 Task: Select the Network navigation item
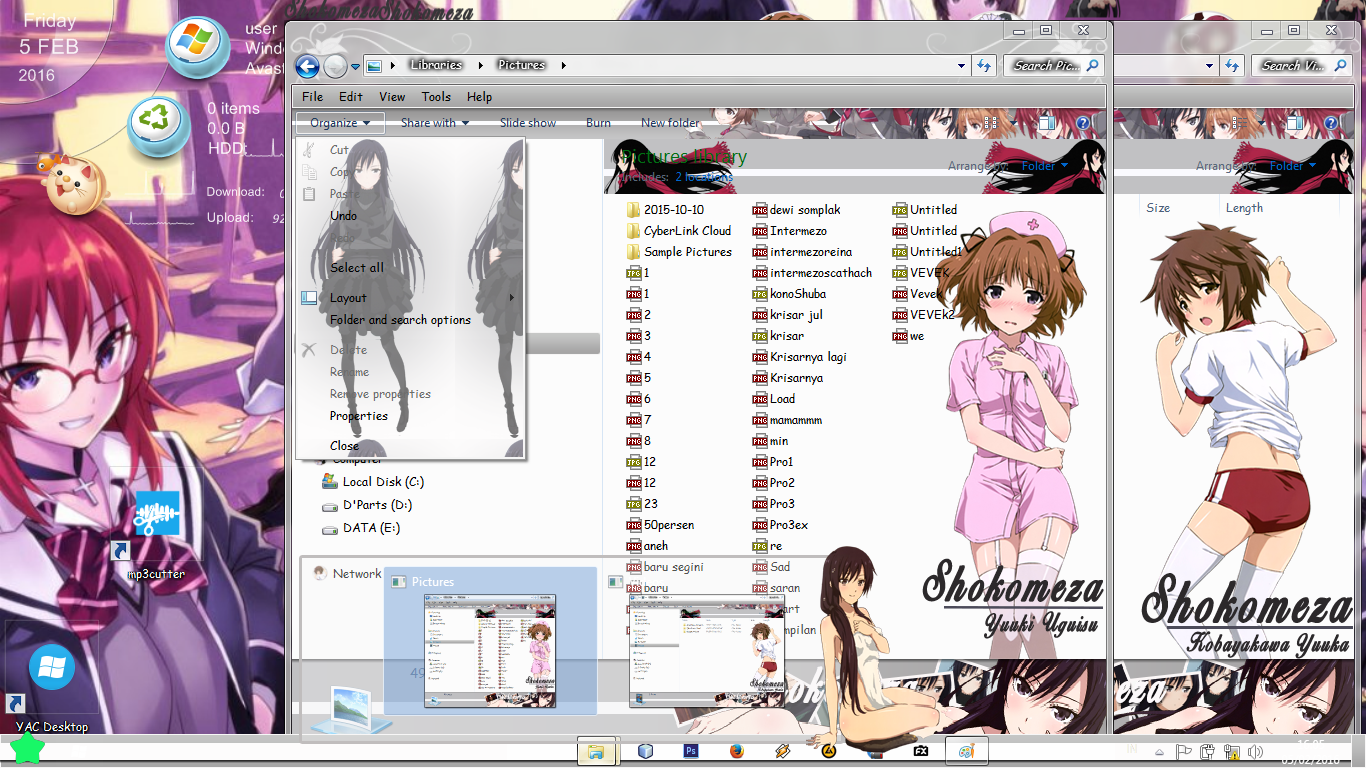tap(347, 574)
